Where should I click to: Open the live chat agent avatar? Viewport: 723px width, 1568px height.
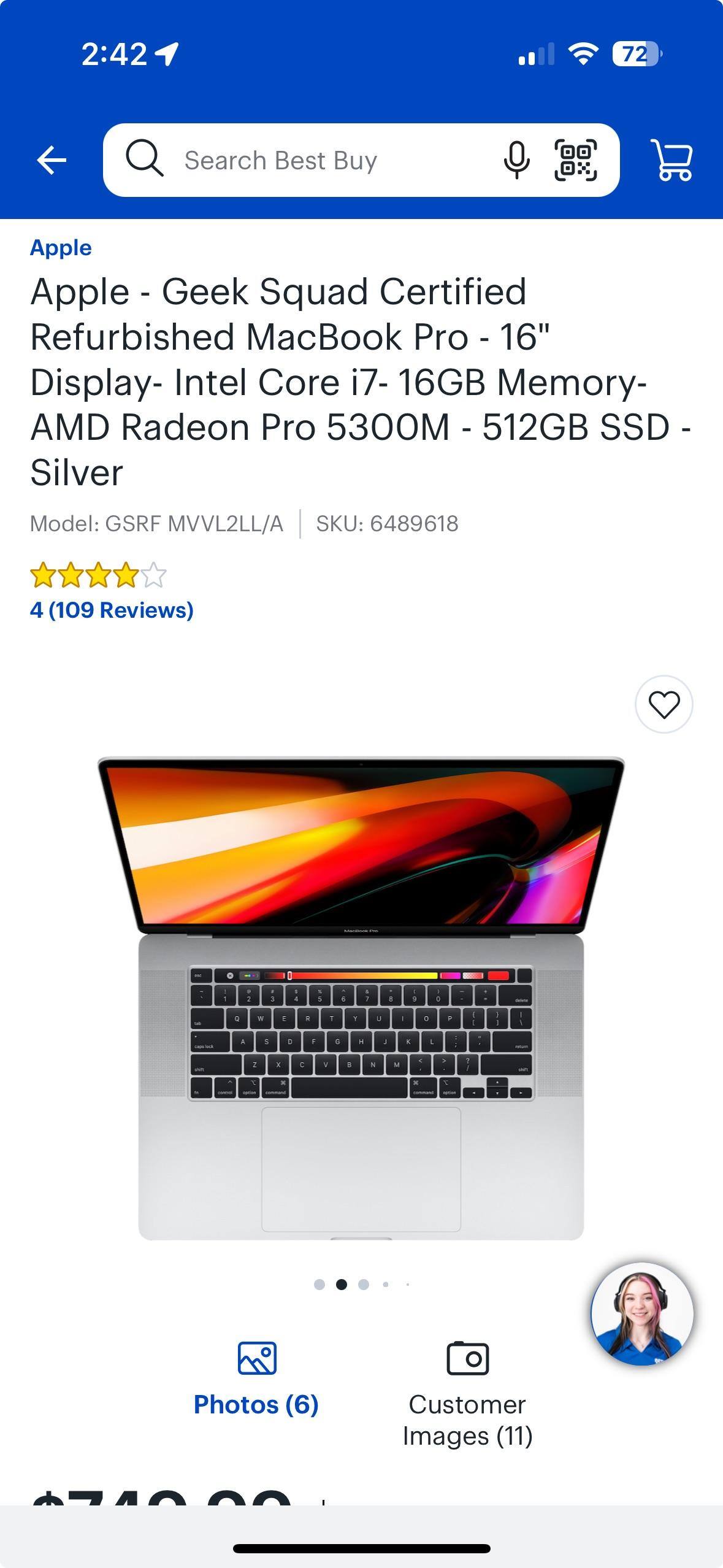(642, 1314)
